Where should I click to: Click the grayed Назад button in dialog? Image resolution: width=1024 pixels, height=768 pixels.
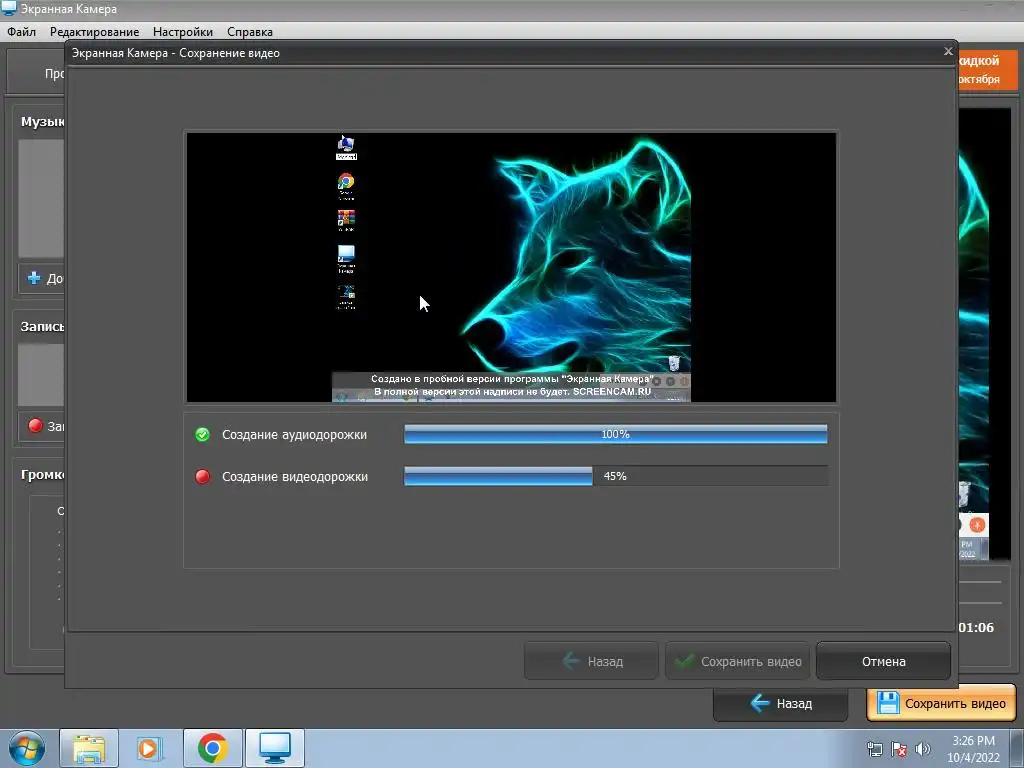click(591, 662)
